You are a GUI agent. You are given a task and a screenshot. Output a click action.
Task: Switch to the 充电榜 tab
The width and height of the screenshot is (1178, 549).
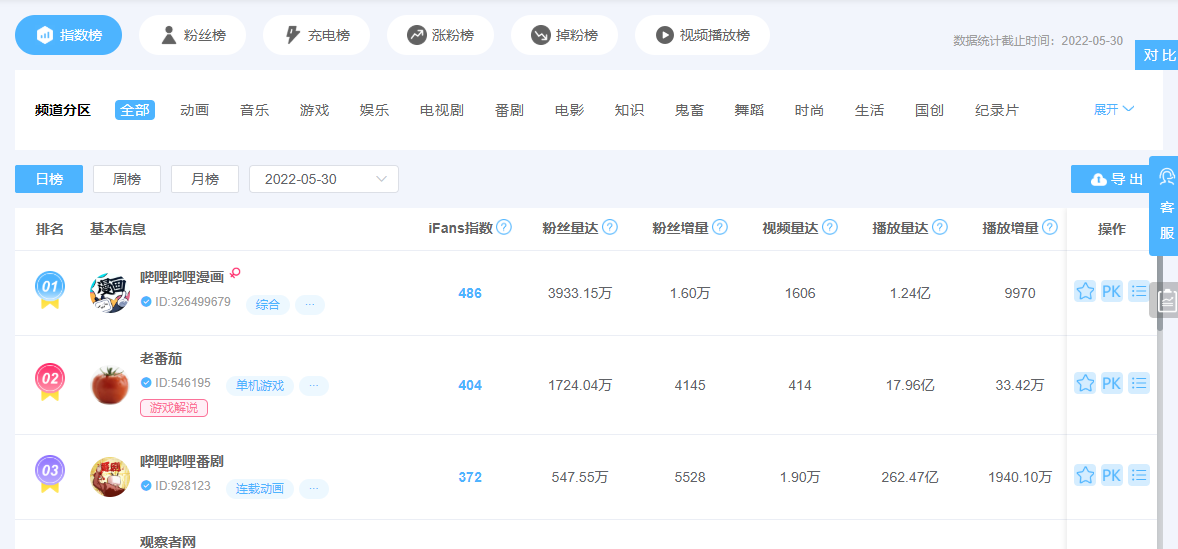pos(316,35)
